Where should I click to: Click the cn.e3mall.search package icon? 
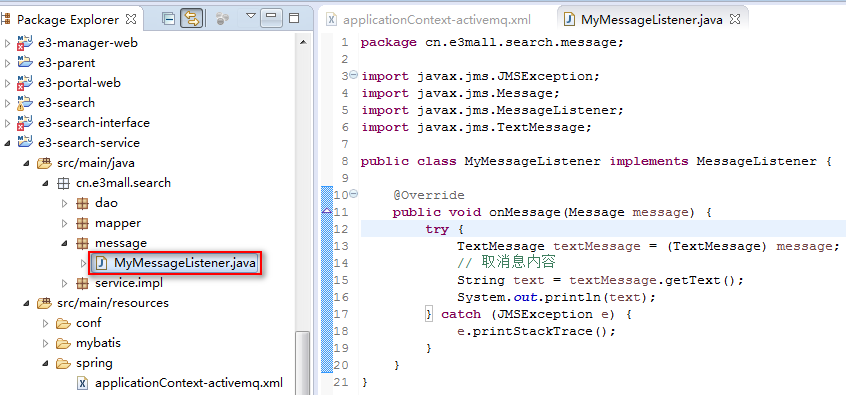[x=63, y=183]
